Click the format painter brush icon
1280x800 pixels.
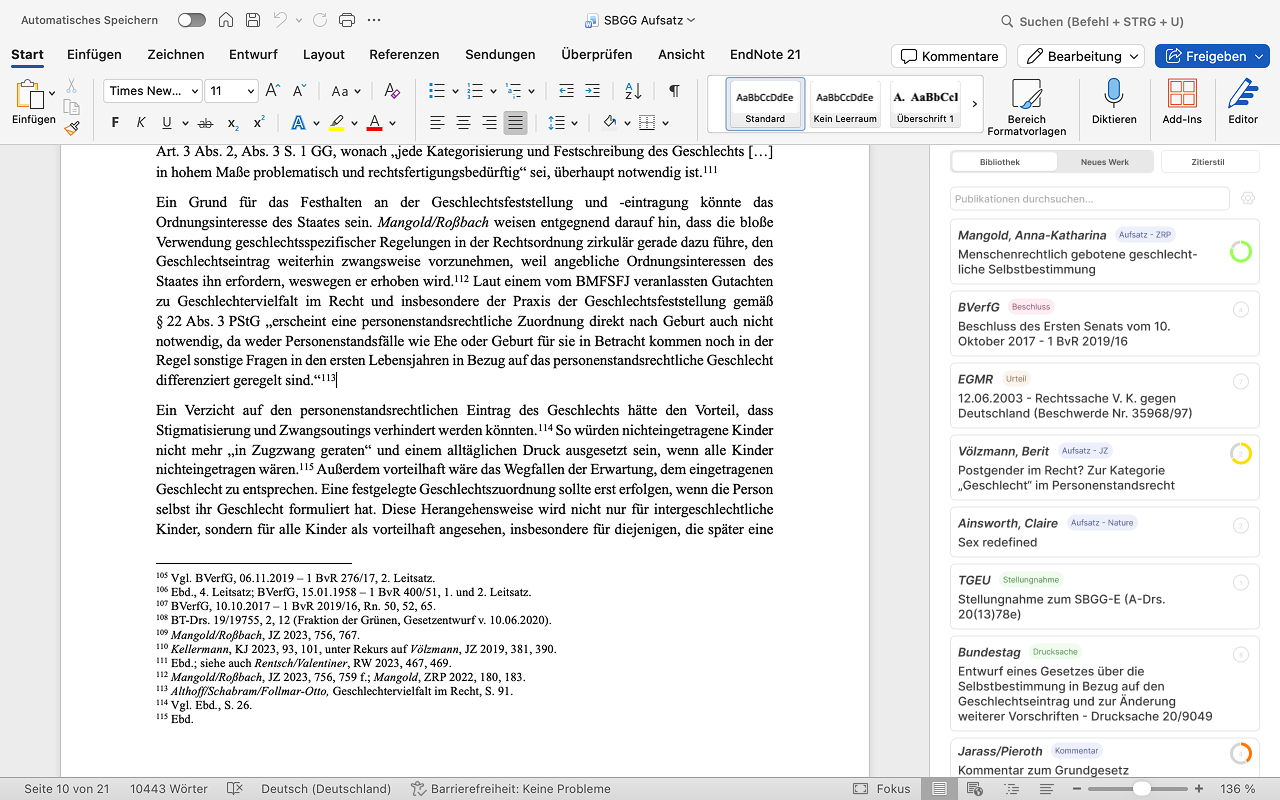pyautogui.click(x=72, y=128)
